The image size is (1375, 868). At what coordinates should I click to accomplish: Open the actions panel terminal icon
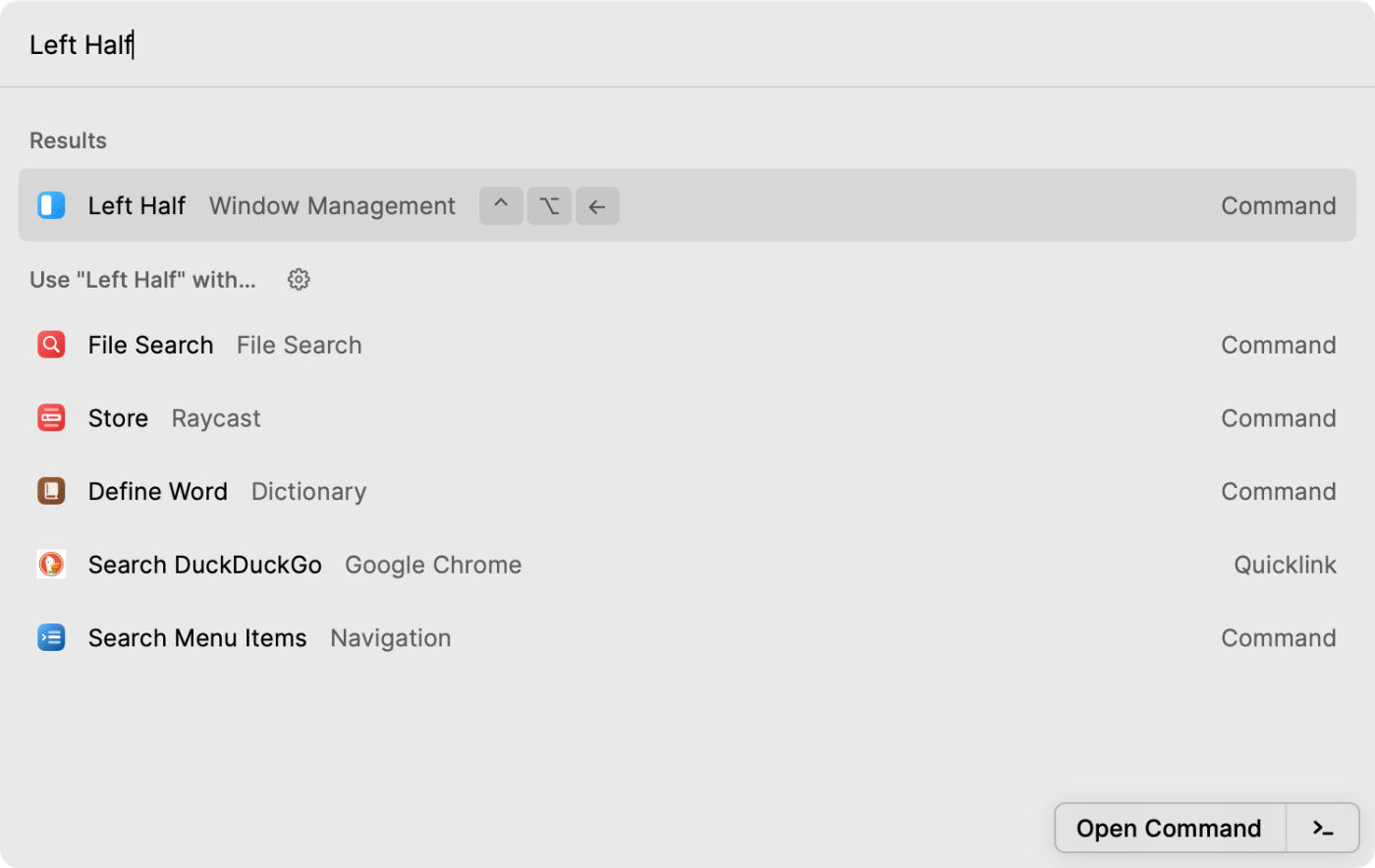click(1323, 829)
